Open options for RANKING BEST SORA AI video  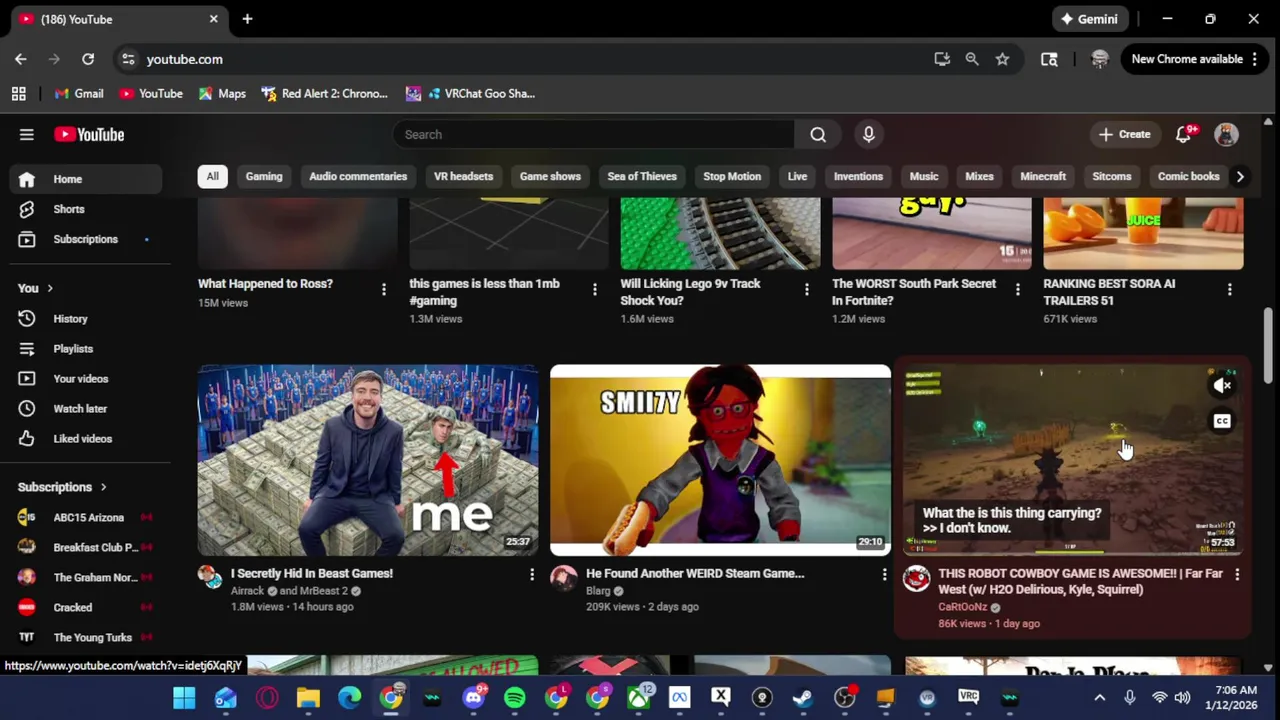pyautogui.click(x=1229, y=289)
